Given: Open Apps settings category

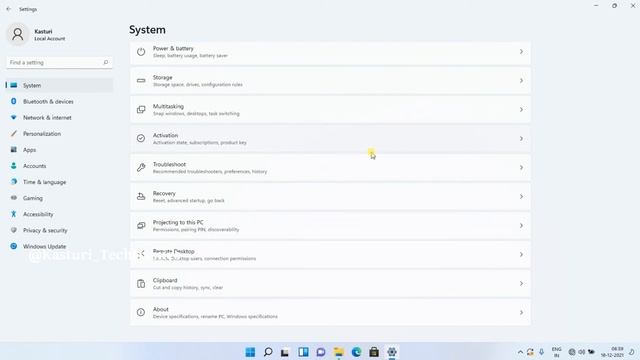Looking at the screenshot, I should (60, 150).
